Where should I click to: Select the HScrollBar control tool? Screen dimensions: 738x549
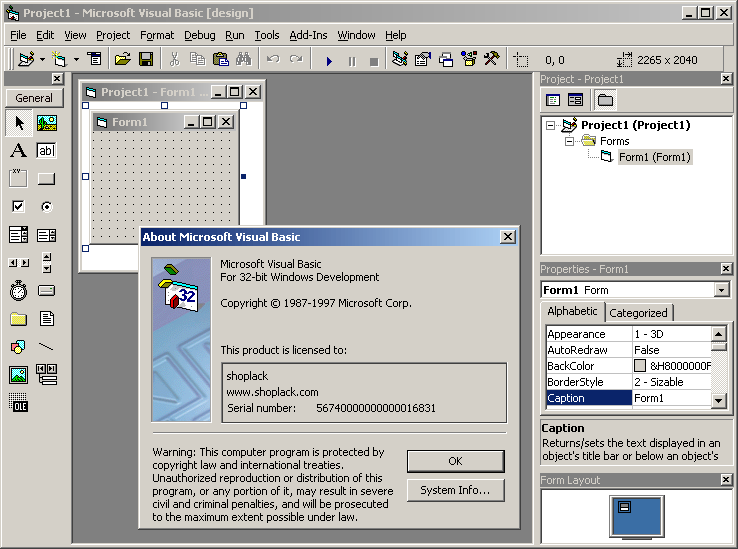pyautogui.click(x=19, y=263)
